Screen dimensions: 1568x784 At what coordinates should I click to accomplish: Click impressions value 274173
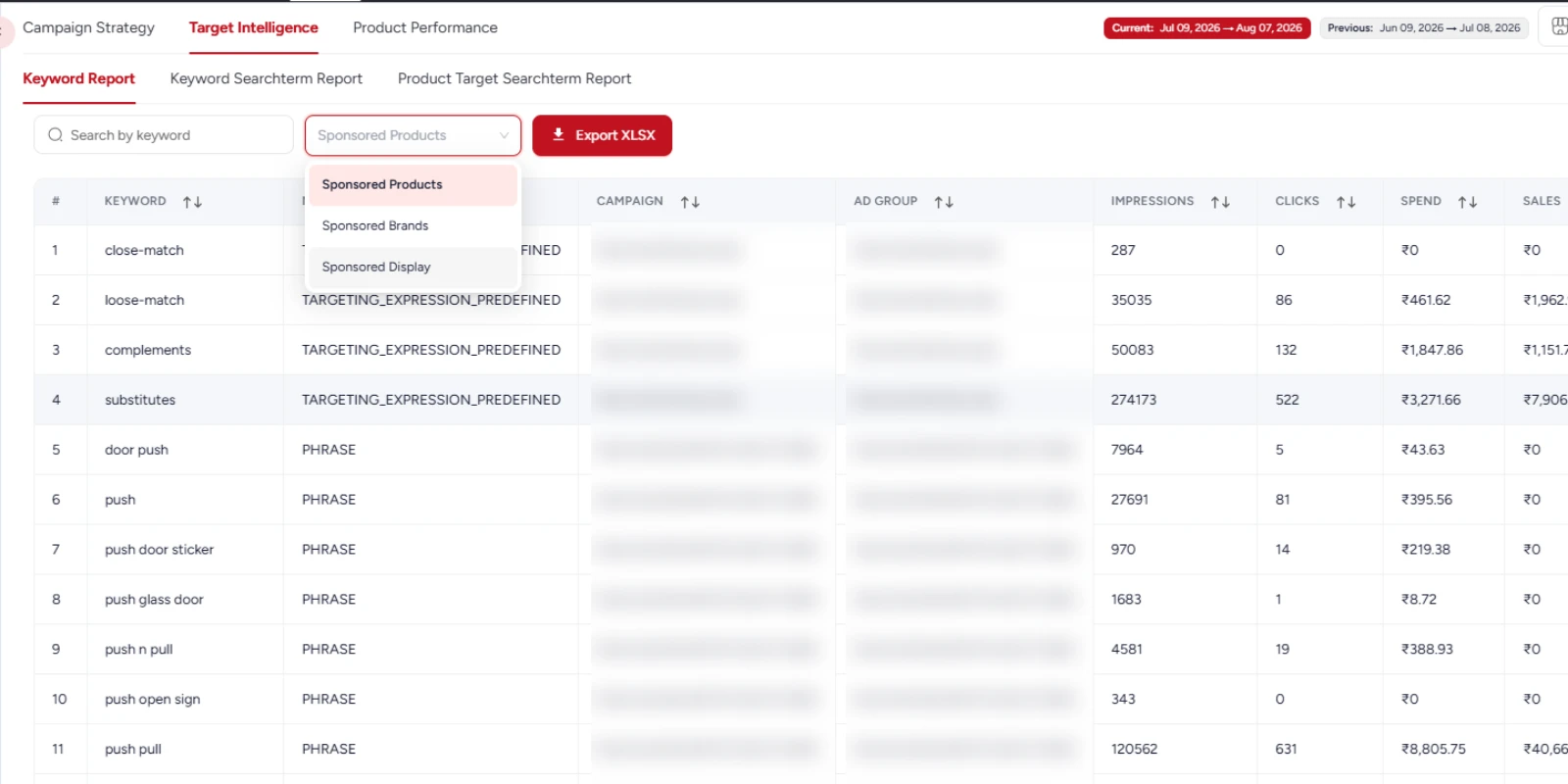click(1134, 400)
